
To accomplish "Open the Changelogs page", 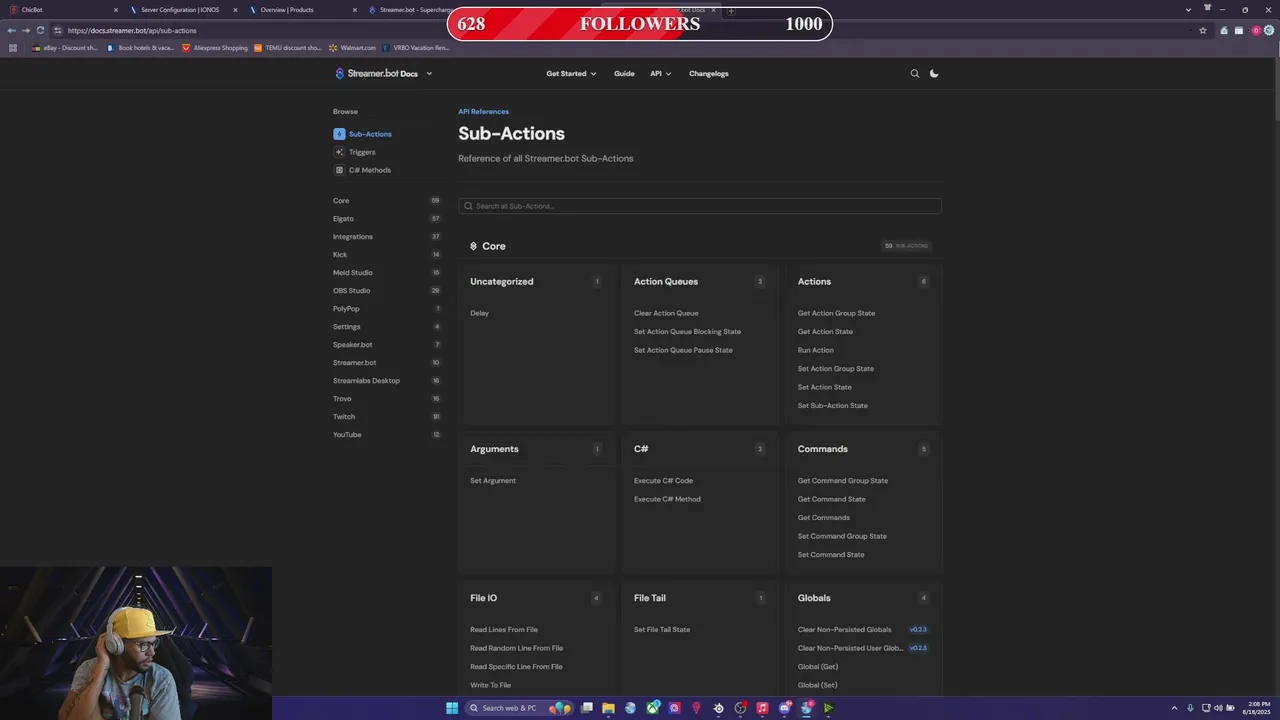I will coord(709,73).
